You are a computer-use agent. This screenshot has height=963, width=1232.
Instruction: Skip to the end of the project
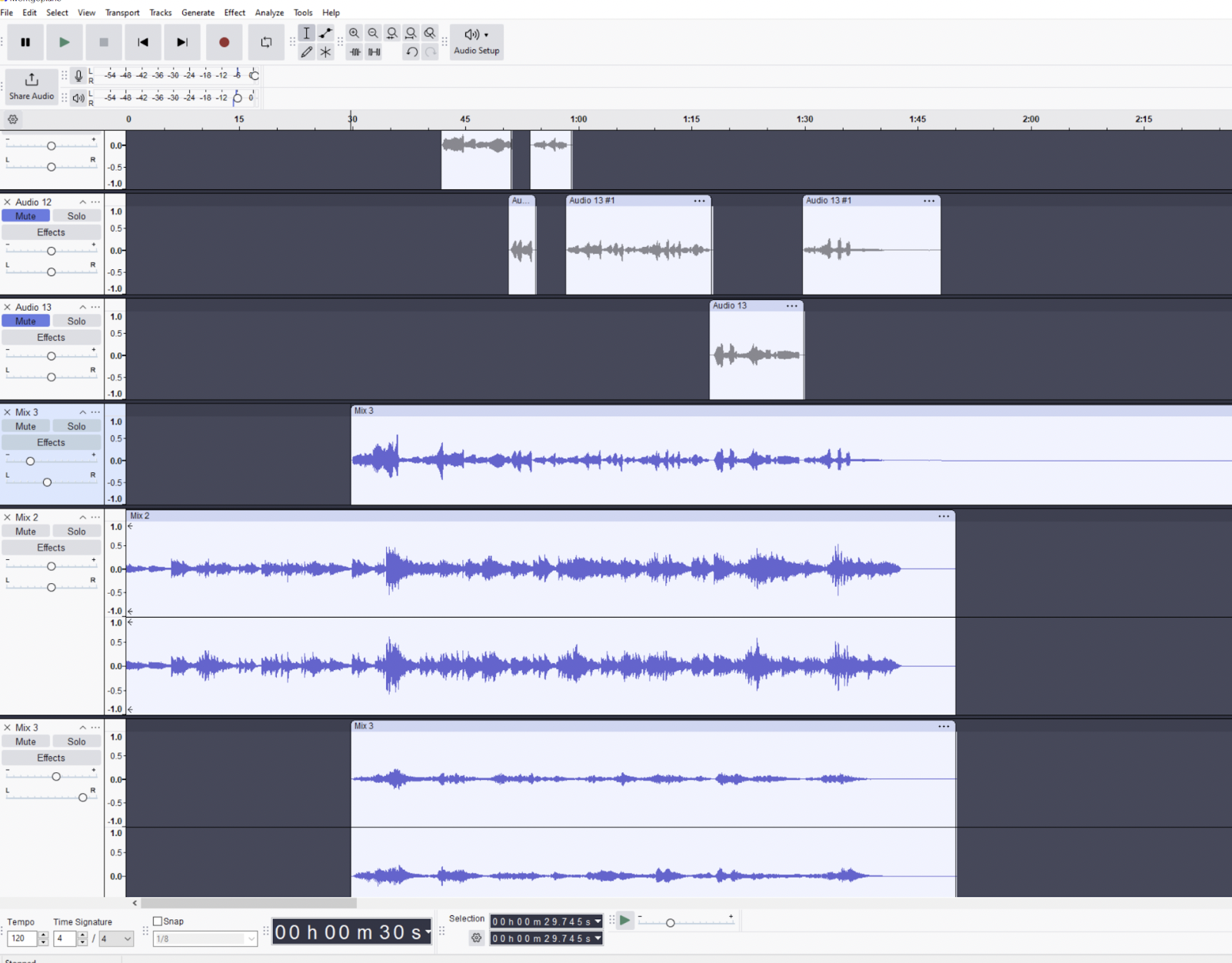pos(182,42)
